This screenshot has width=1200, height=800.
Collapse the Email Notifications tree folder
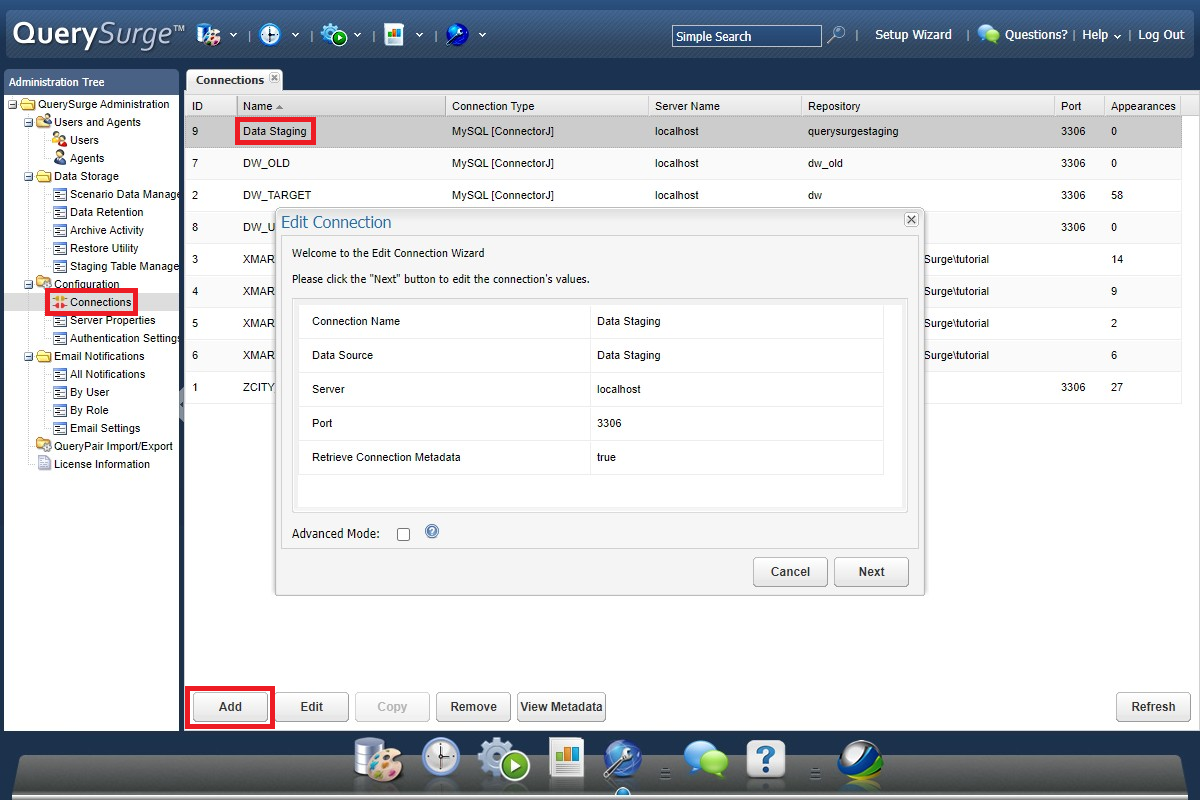point(30,356)
